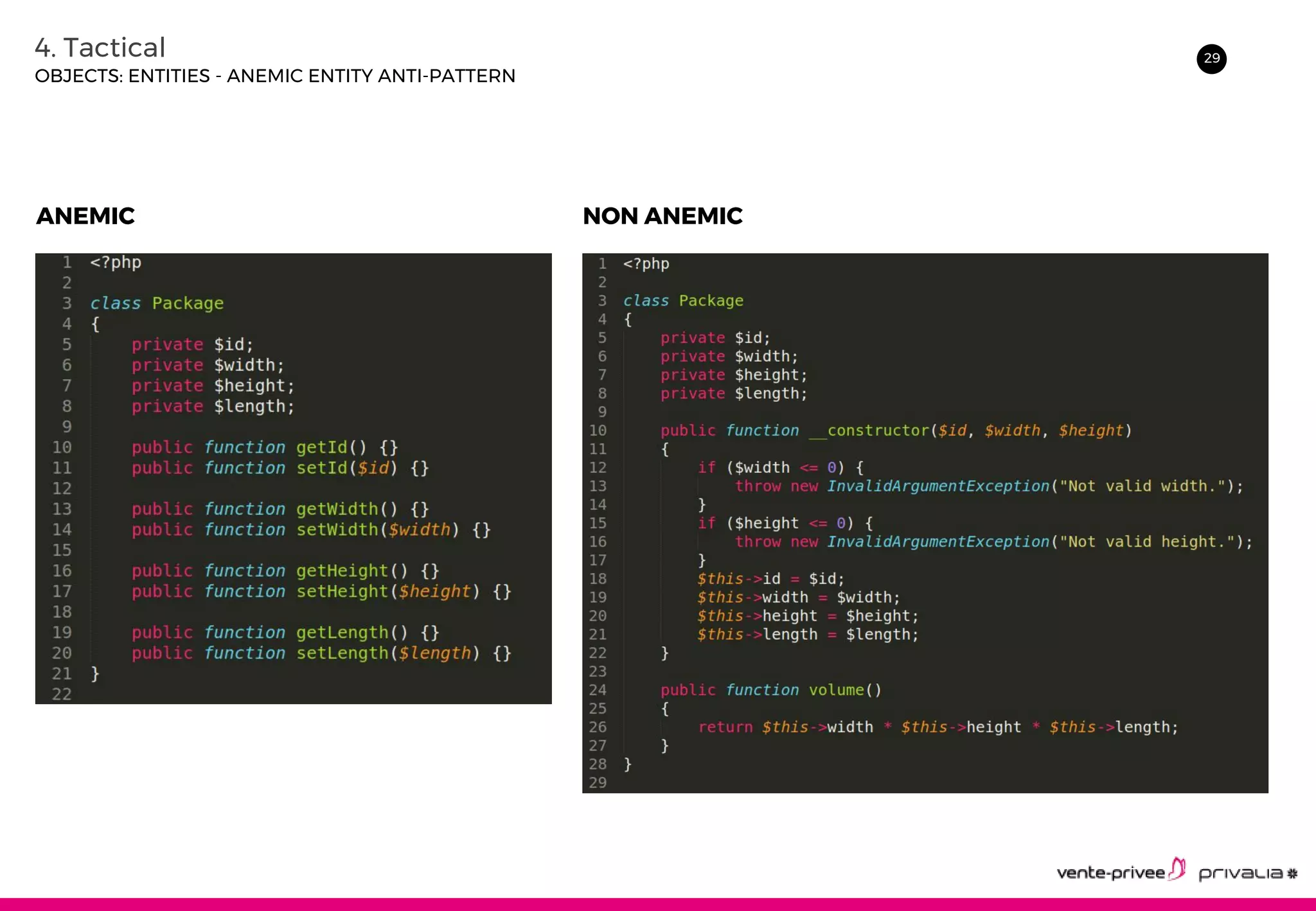Click the setWidth($width) function line

click(311, 529)
